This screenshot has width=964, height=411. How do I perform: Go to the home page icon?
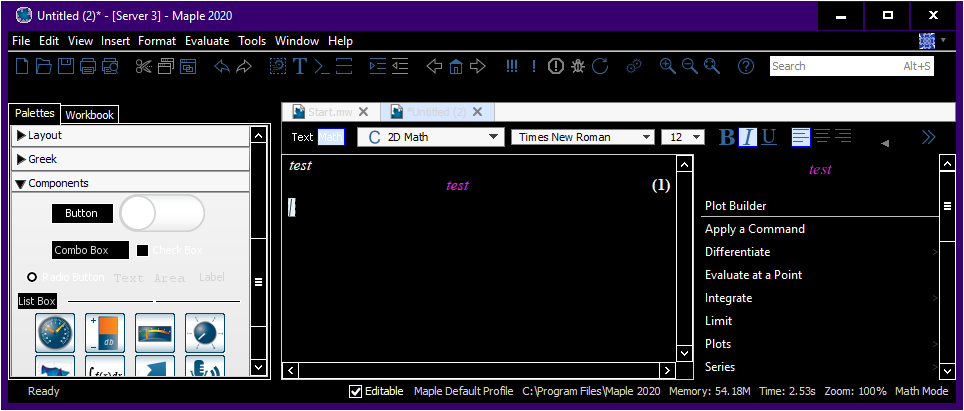456,66
